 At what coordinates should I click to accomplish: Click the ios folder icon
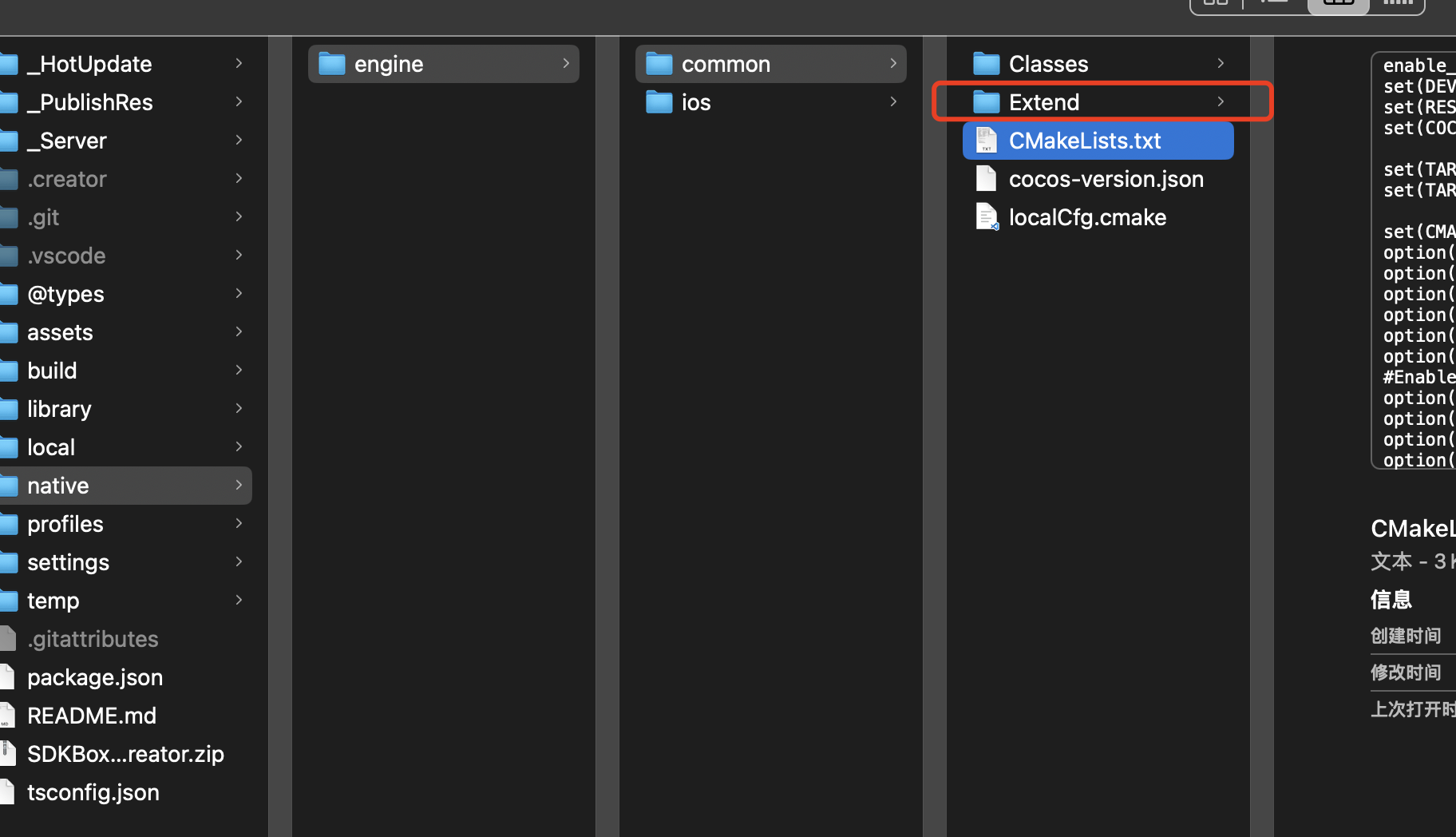[x=659, y=101]
